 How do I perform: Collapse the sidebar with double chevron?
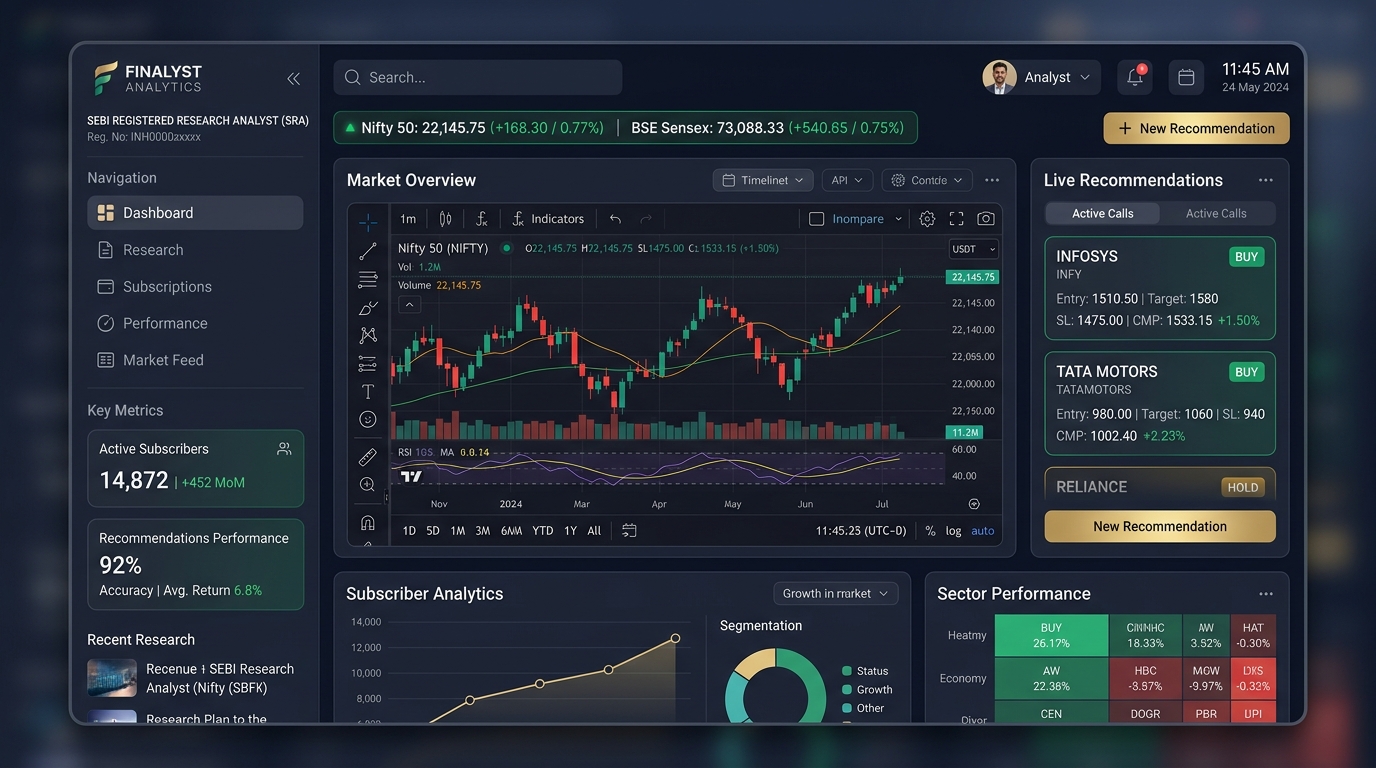point(293,78)
